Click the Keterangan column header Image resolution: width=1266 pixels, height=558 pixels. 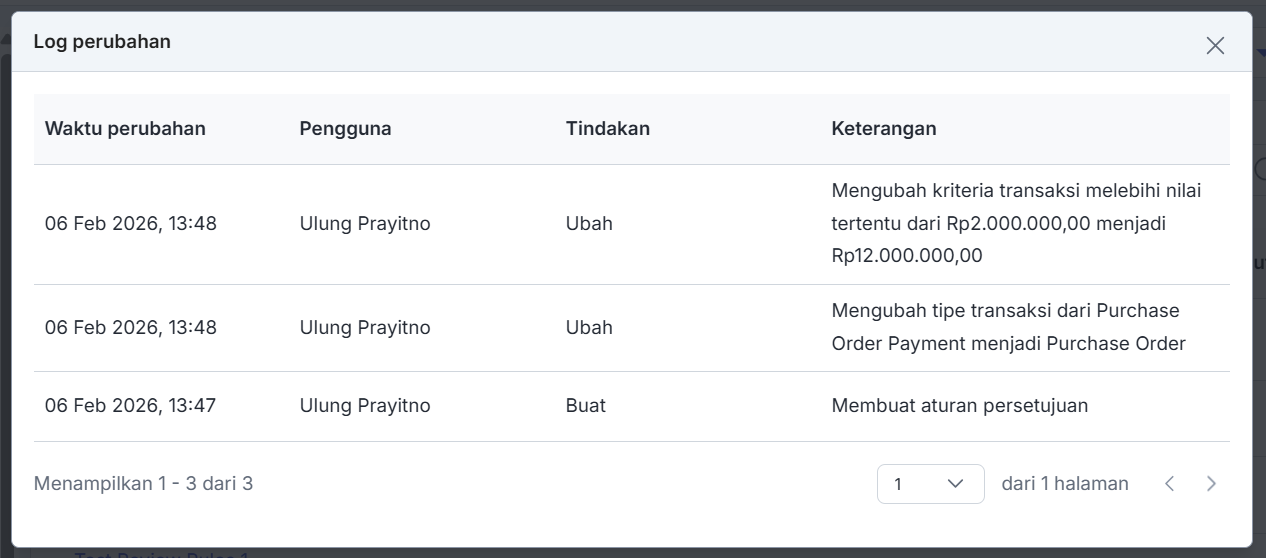click(x=884, y=129)
